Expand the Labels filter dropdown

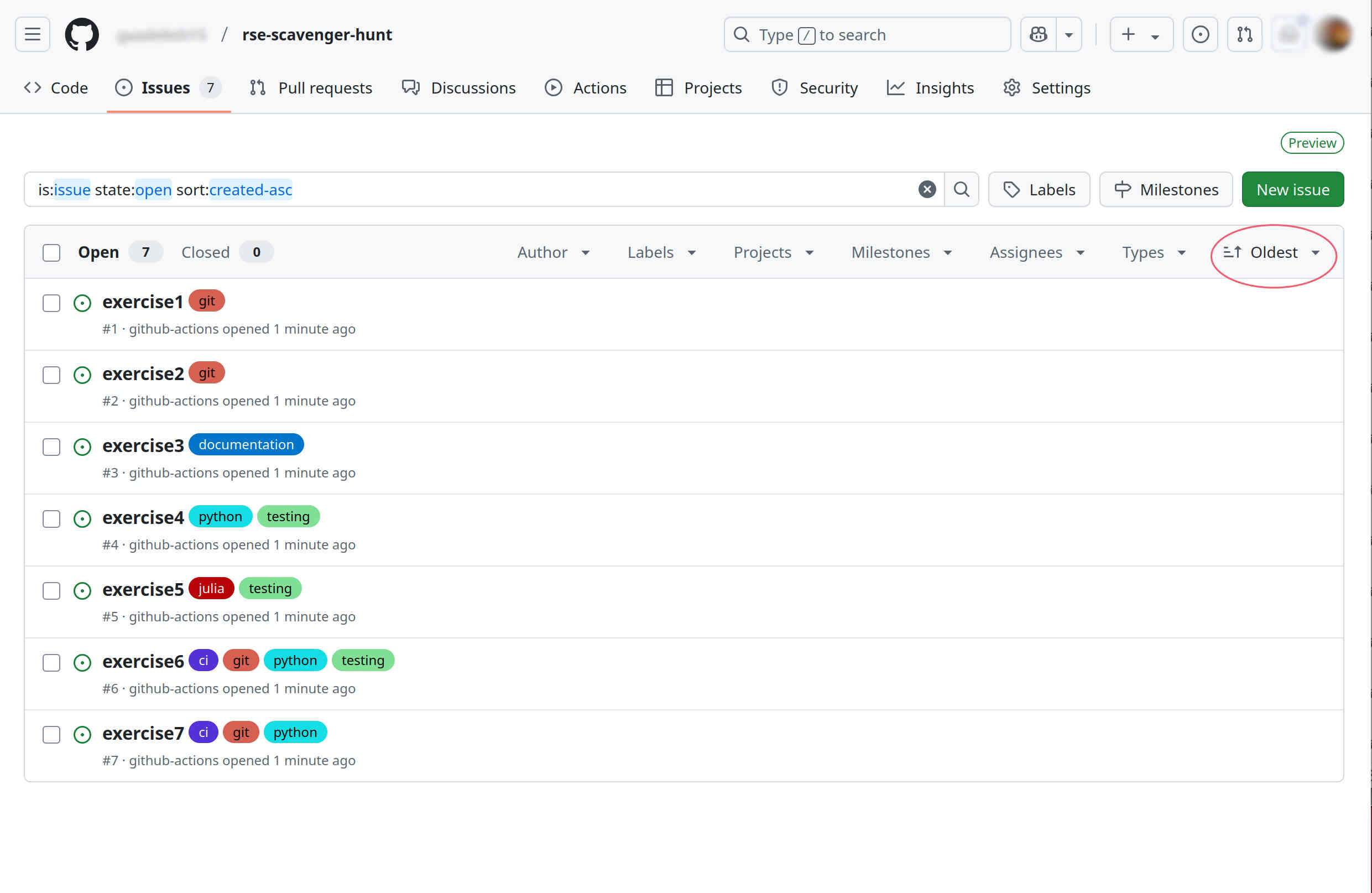[x=660, y=252]
